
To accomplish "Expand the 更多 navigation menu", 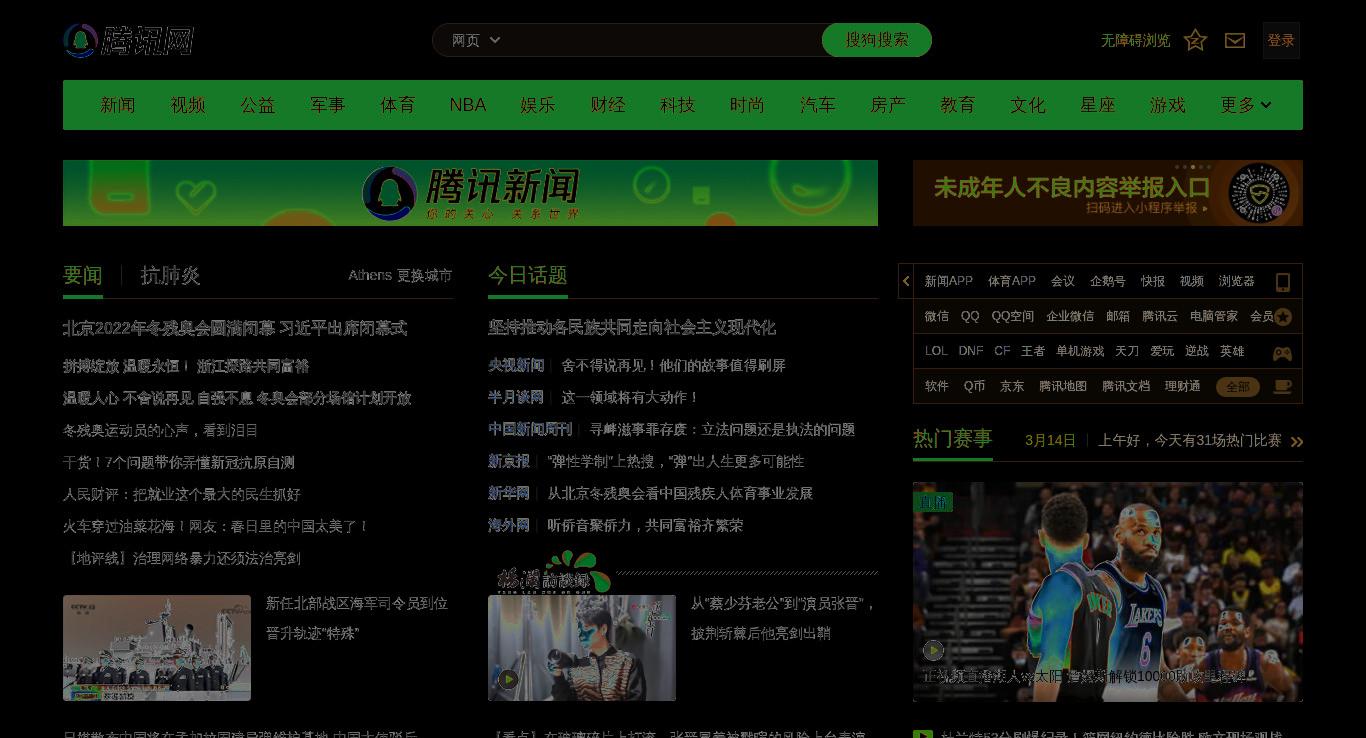I will click(1245, 105).
